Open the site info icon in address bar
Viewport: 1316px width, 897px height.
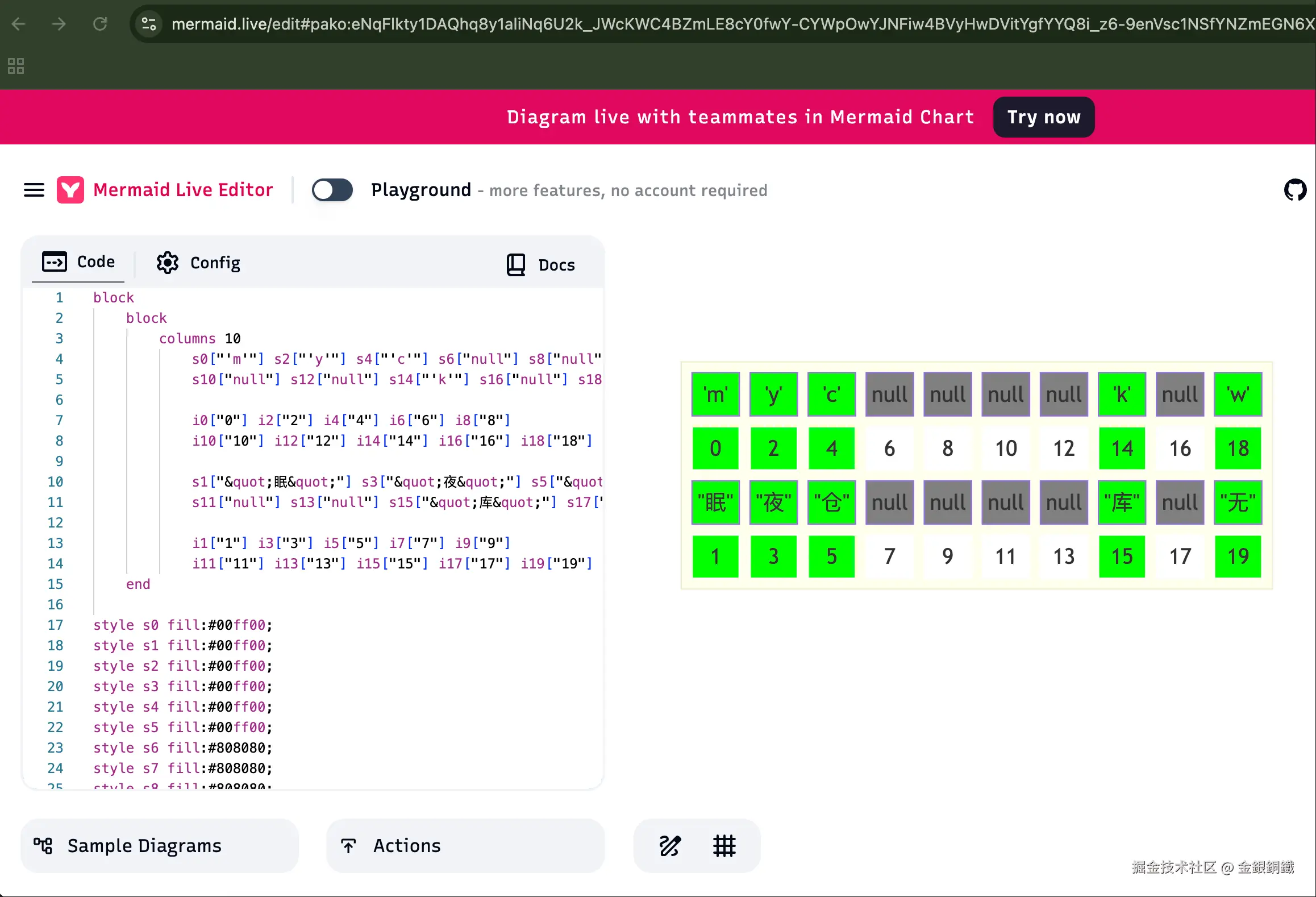(149, 24)
